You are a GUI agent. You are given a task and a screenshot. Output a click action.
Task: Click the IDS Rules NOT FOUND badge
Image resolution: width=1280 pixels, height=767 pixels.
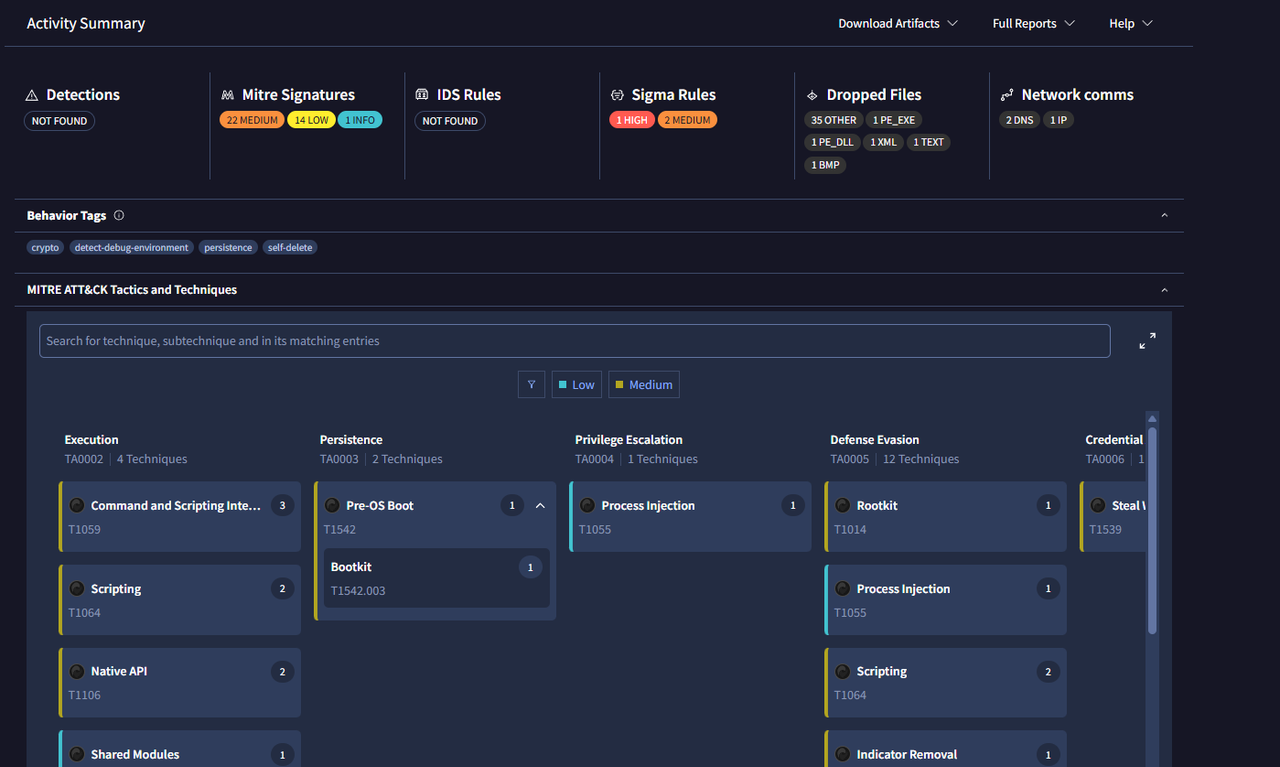pos(450,121)
